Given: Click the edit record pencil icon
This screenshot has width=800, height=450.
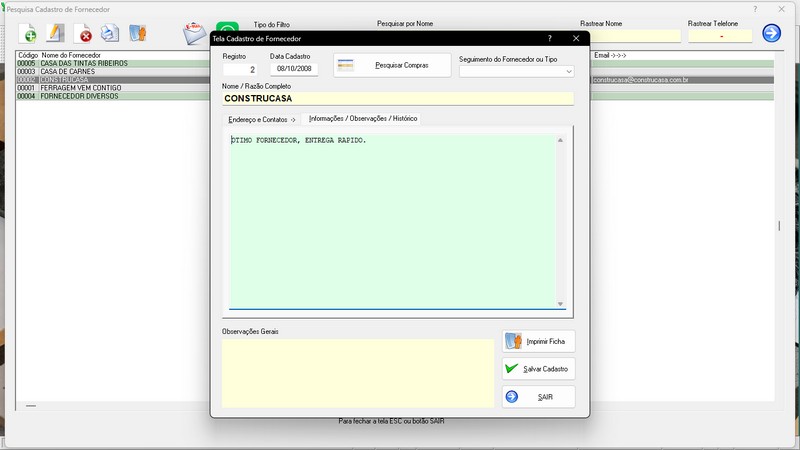Looking at the screenshot, I should [56, 35].
